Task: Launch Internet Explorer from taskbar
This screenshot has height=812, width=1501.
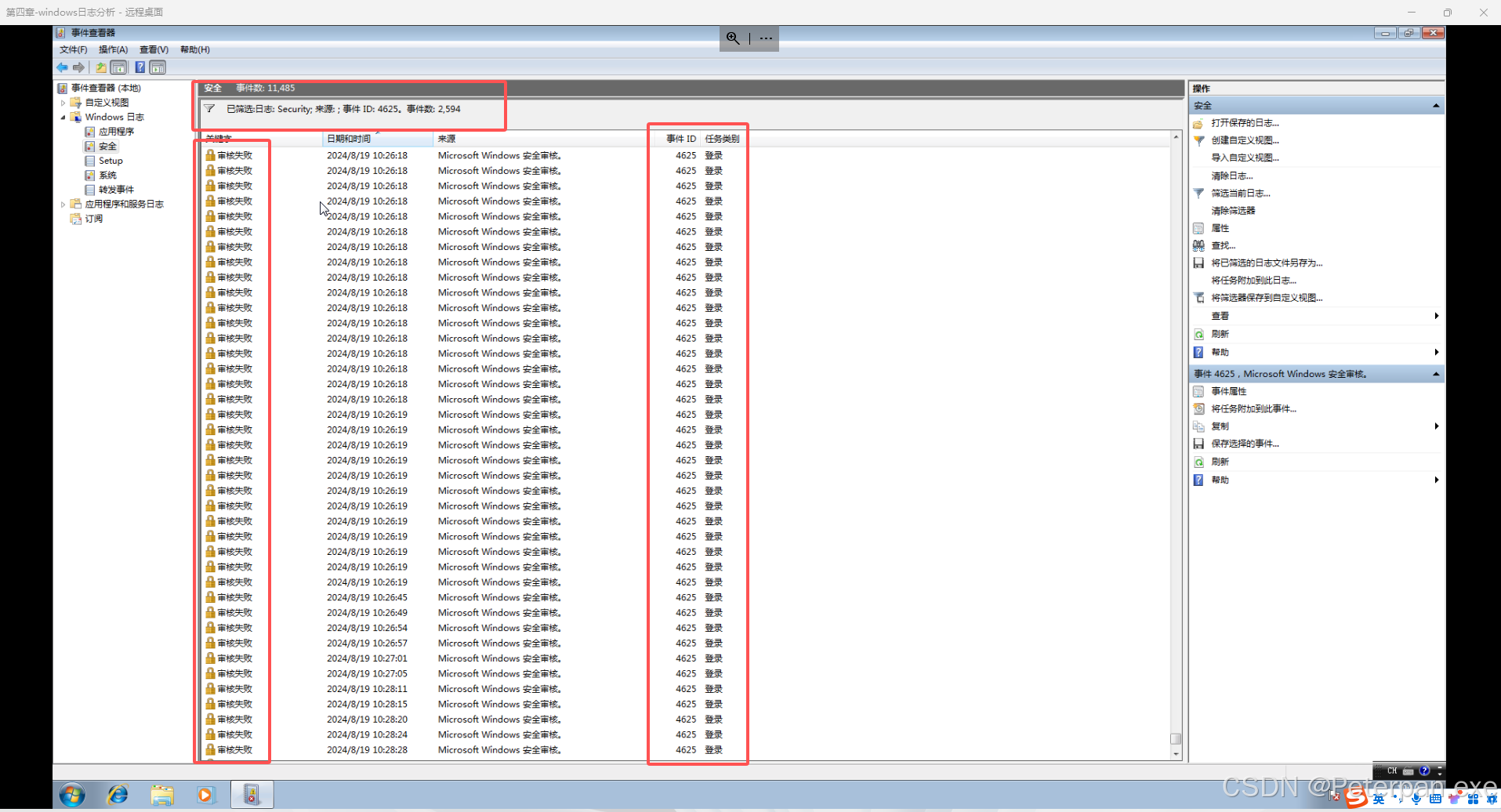Action: 118,795
